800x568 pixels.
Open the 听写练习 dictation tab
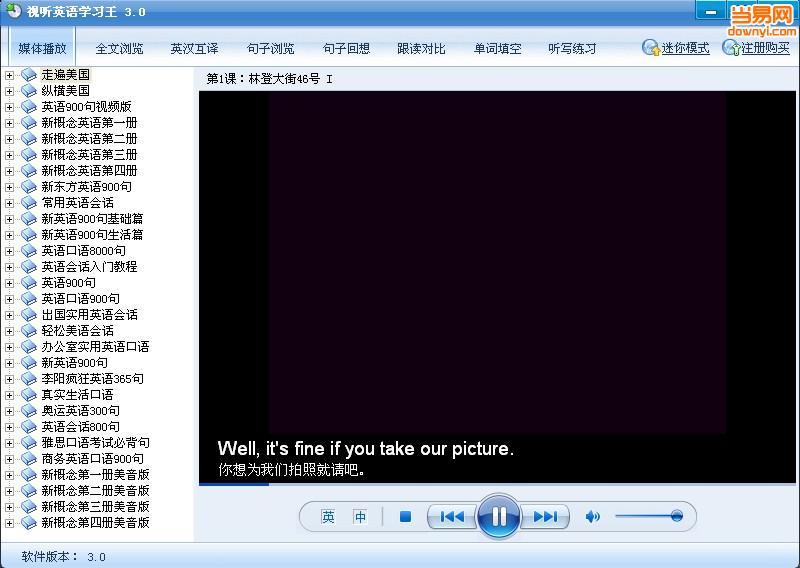pyautogui.click(x=572, y=49)
